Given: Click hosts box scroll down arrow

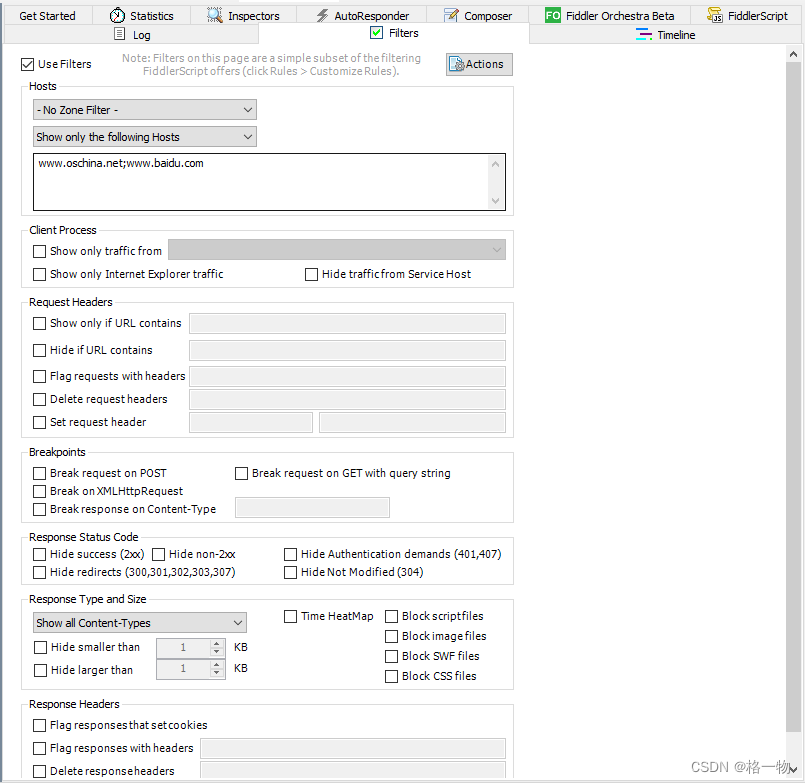Looking at the screenshot, I should (495, 201).
